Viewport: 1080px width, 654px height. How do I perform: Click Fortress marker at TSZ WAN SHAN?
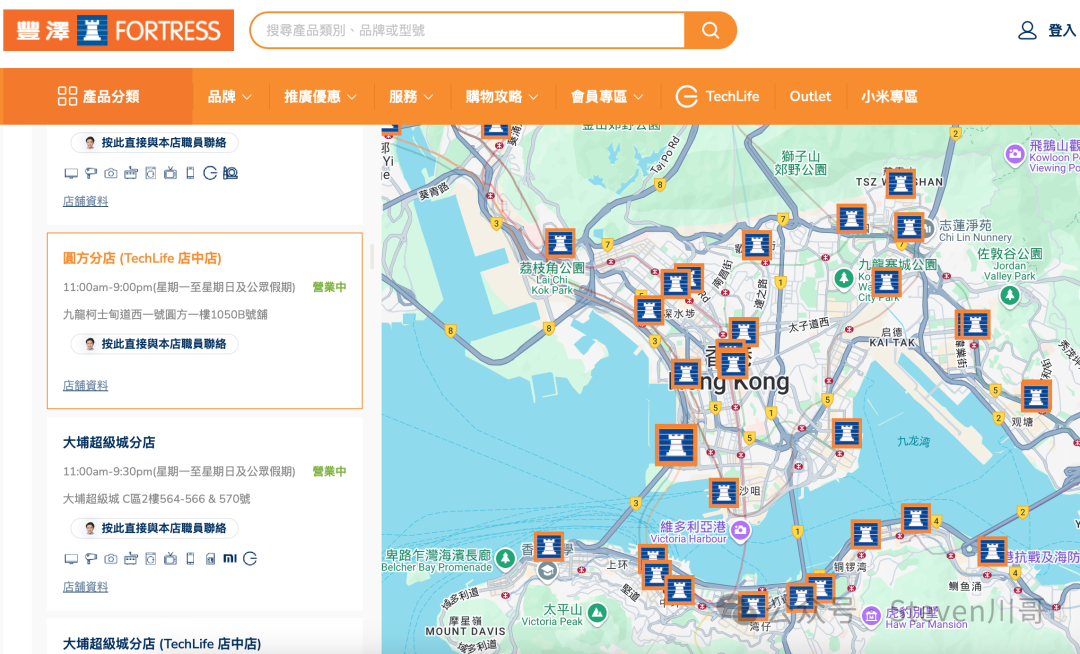(x=900, y=183)
